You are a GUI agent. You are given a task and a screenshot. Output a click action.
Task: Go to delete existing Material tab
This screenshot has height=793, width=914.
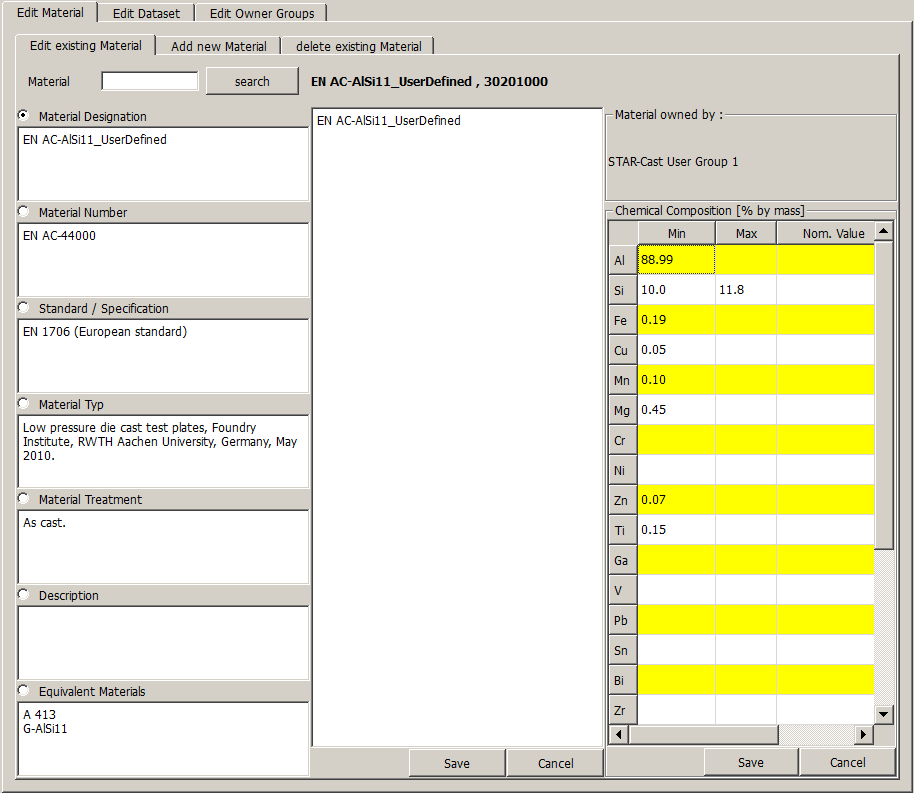pyautogui.click(x=358, y=46)
